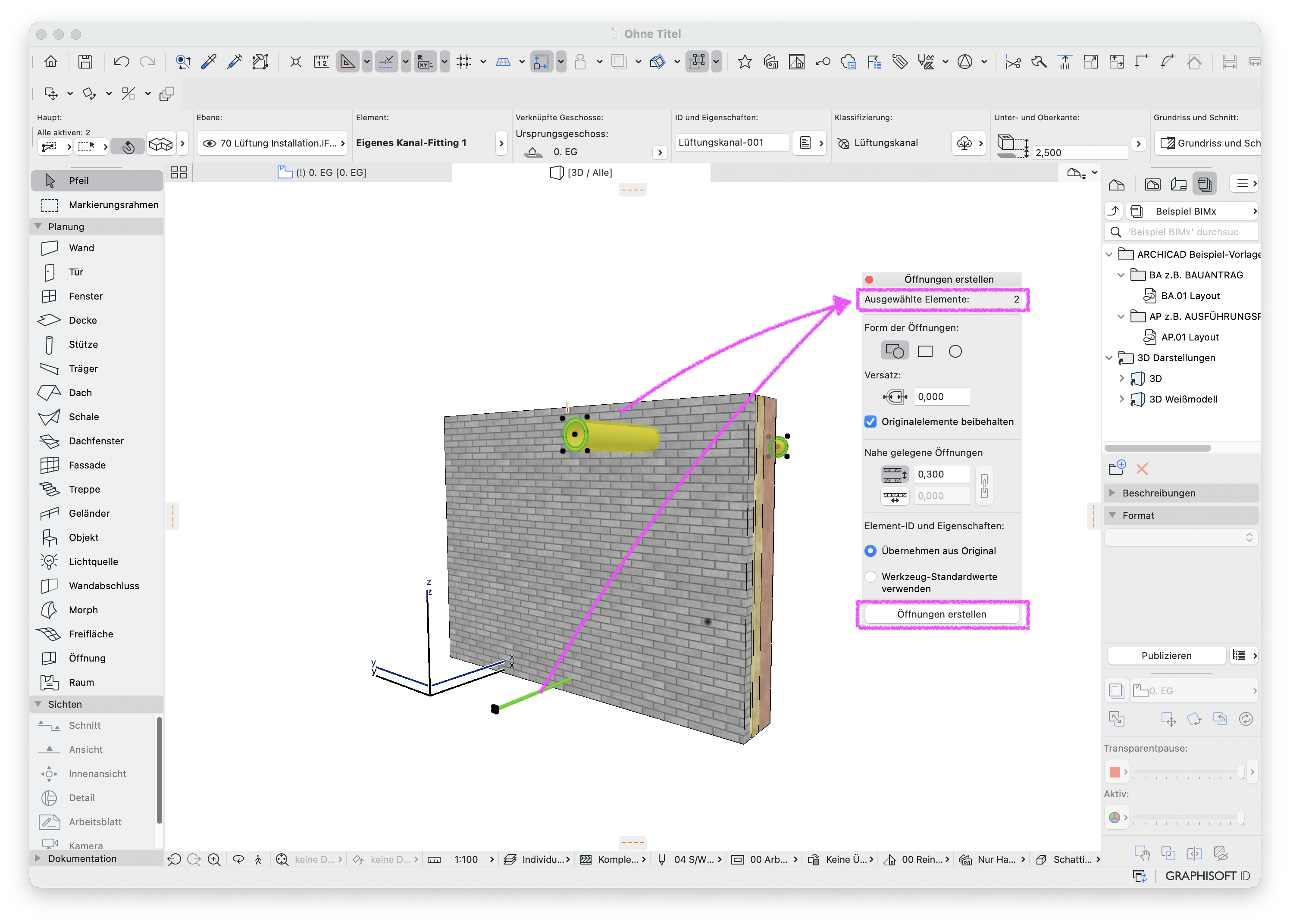This screenshot has height=924, width=1290.
Task: Toggle layer eye visibility for 70 Lüftung
Action: (x=209, y=143)
